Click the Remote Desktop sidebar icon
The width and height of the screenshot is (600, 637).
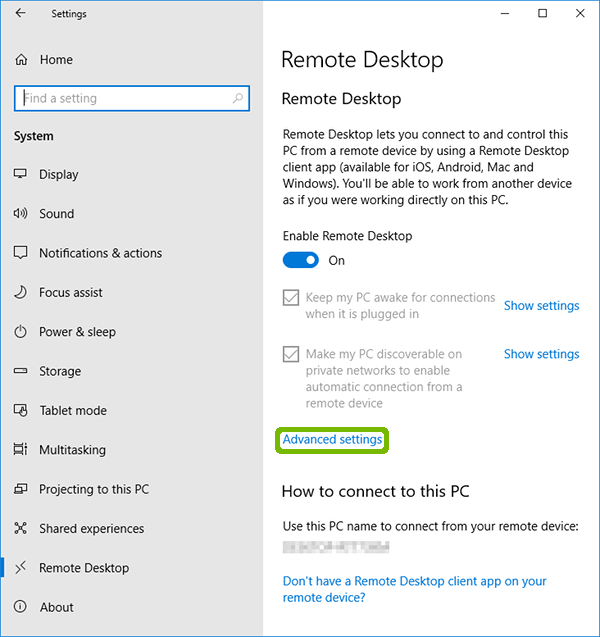pyautogui.click(x=20, y=568)
